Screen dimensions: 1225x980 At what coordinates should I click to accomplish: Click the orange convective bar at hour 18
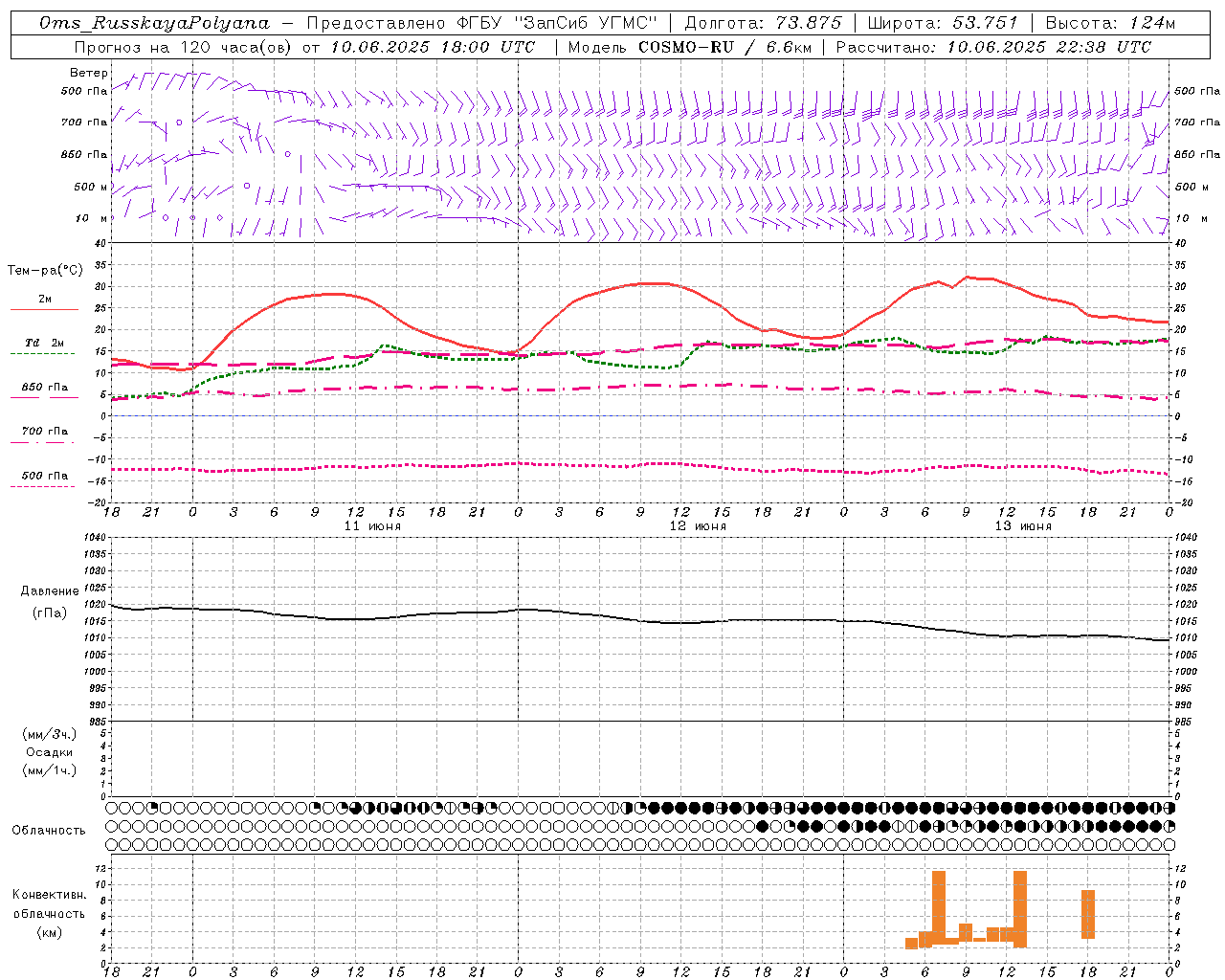coord(1088,914)
